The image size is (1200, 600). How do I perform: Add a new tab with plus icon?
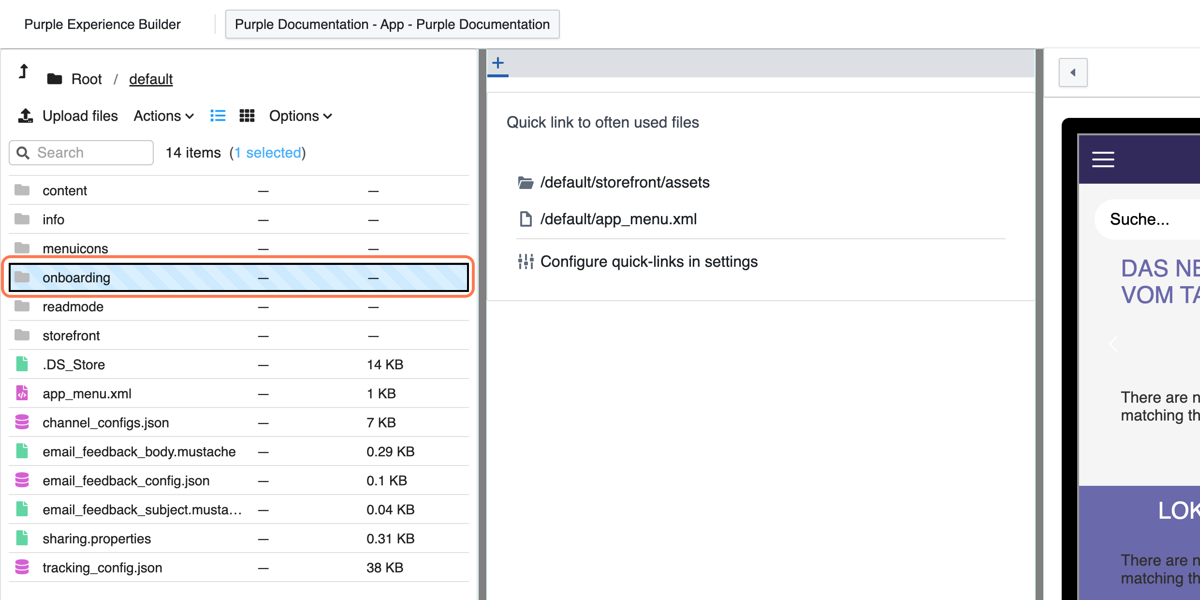point(498,63)
